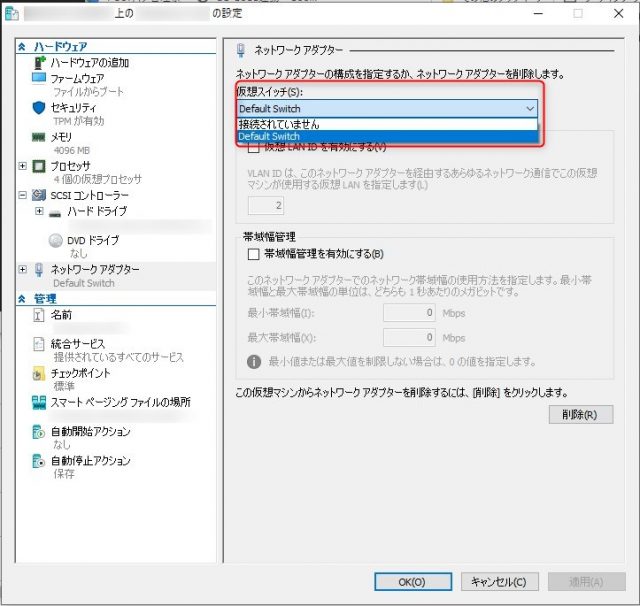Click the VLAN ID number field
640x606 pixels.
pos(266,205)
